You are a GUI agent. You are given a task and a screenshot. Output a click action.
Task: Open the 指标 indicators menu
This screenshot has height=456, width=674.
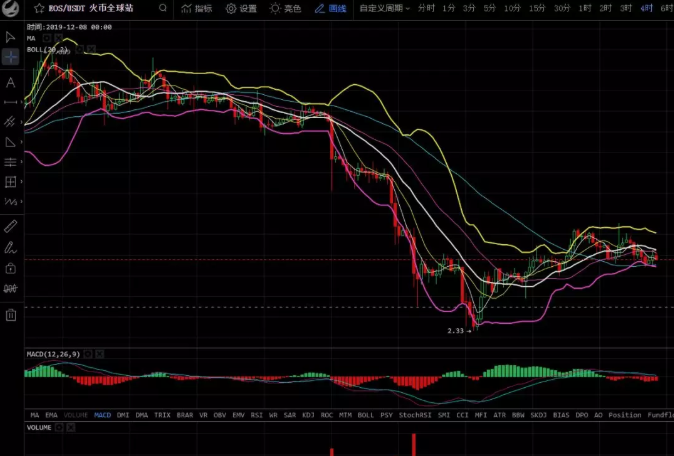click(196, 8)
